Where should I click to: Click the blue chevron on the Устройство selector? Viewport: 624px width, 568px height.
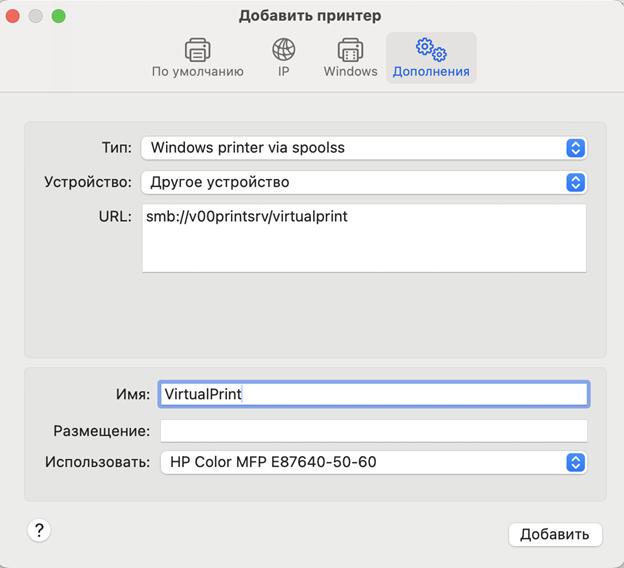[575, 182]
